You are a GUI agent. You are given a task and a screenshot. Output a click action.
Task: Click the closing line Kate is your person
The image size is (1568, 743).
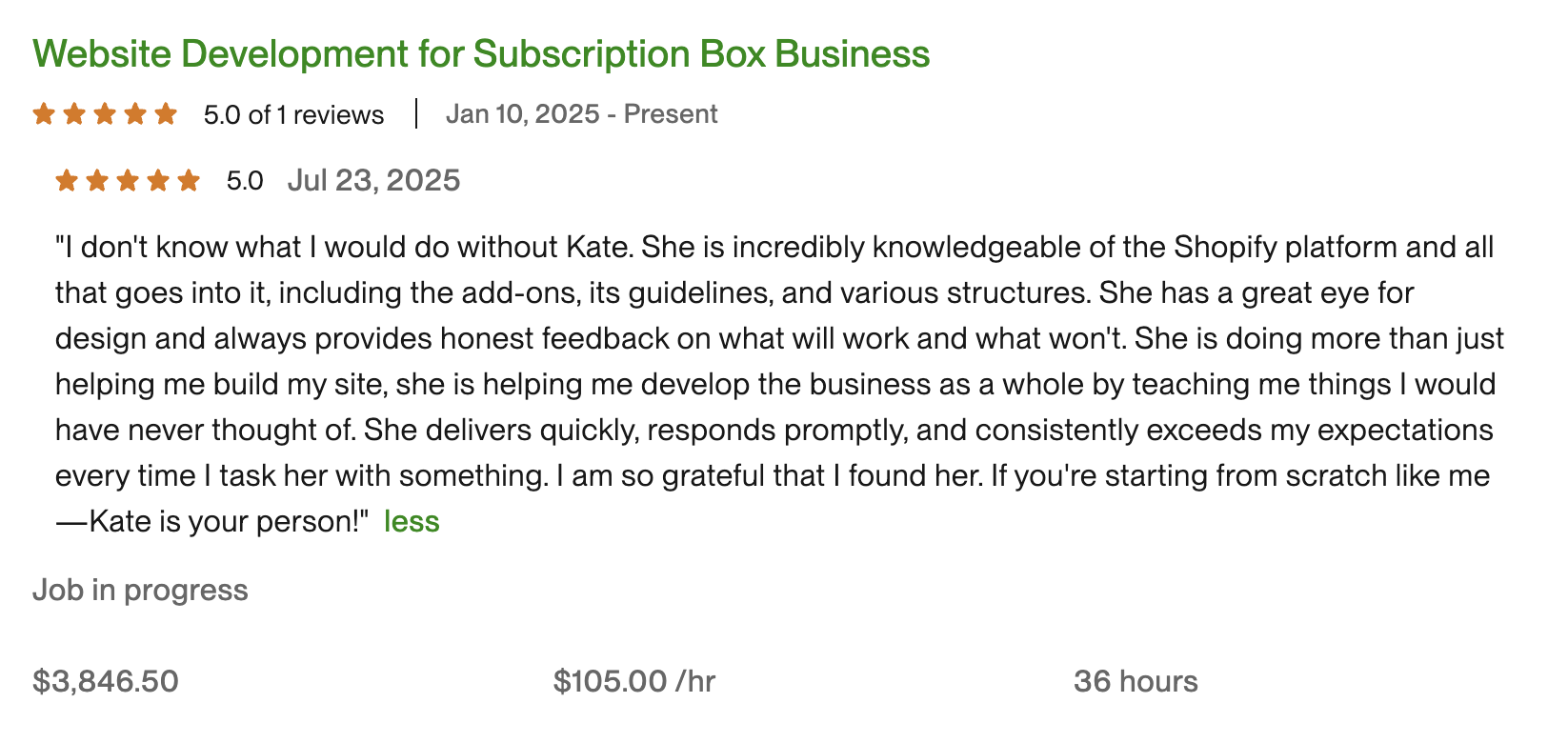pyautogui.click(x=212, y=522)
